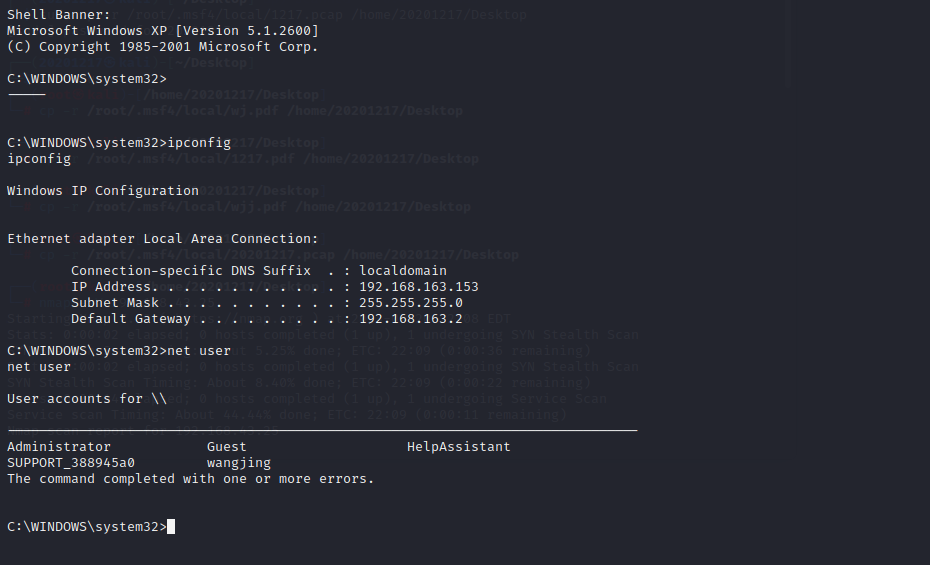Click the ipconfig command after the prompt
This screenshot has height=565, width=930.
tap(199, 143)
